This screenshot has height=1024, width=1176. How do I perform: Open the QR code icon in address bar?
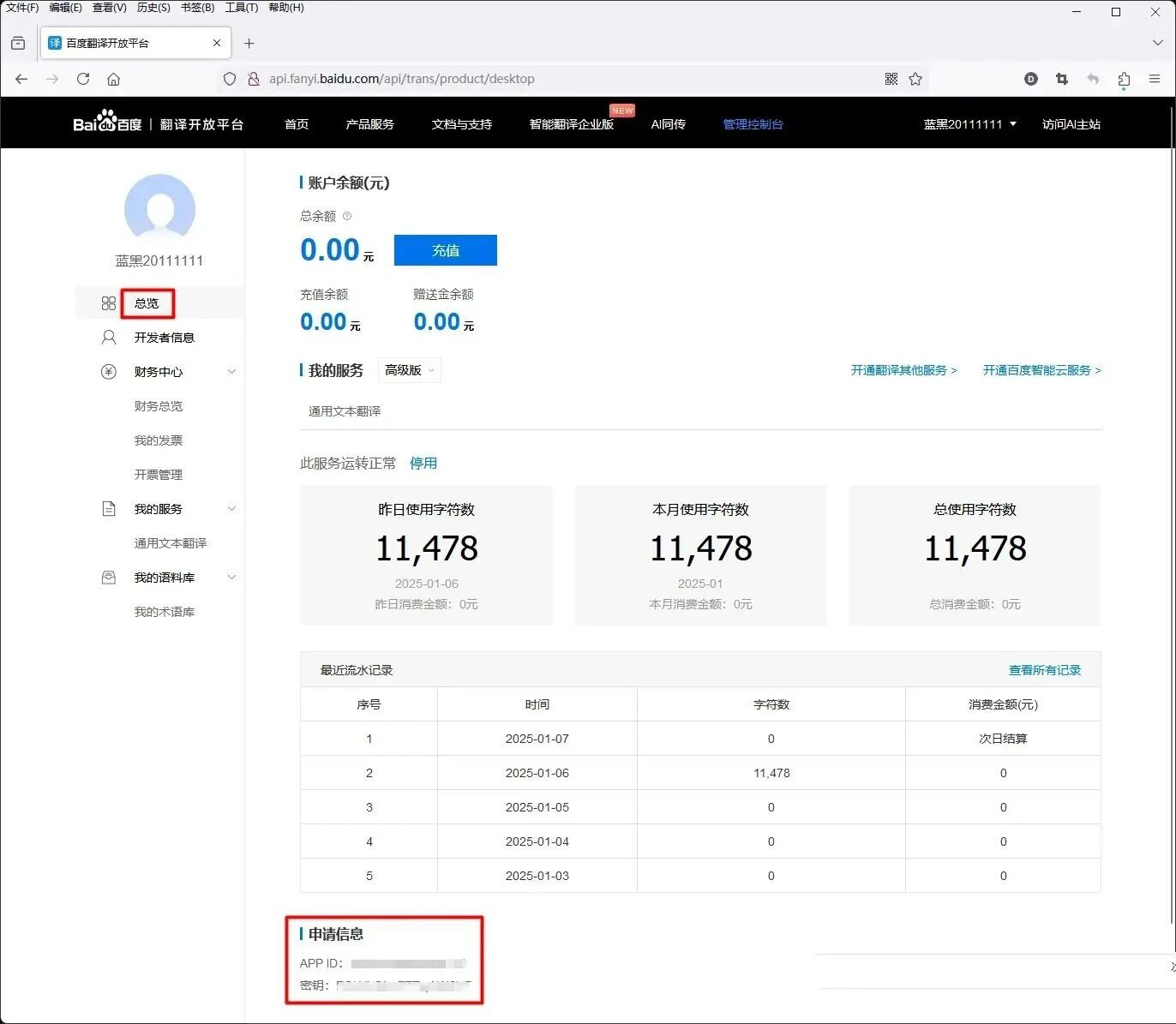[x=891, y=79]
